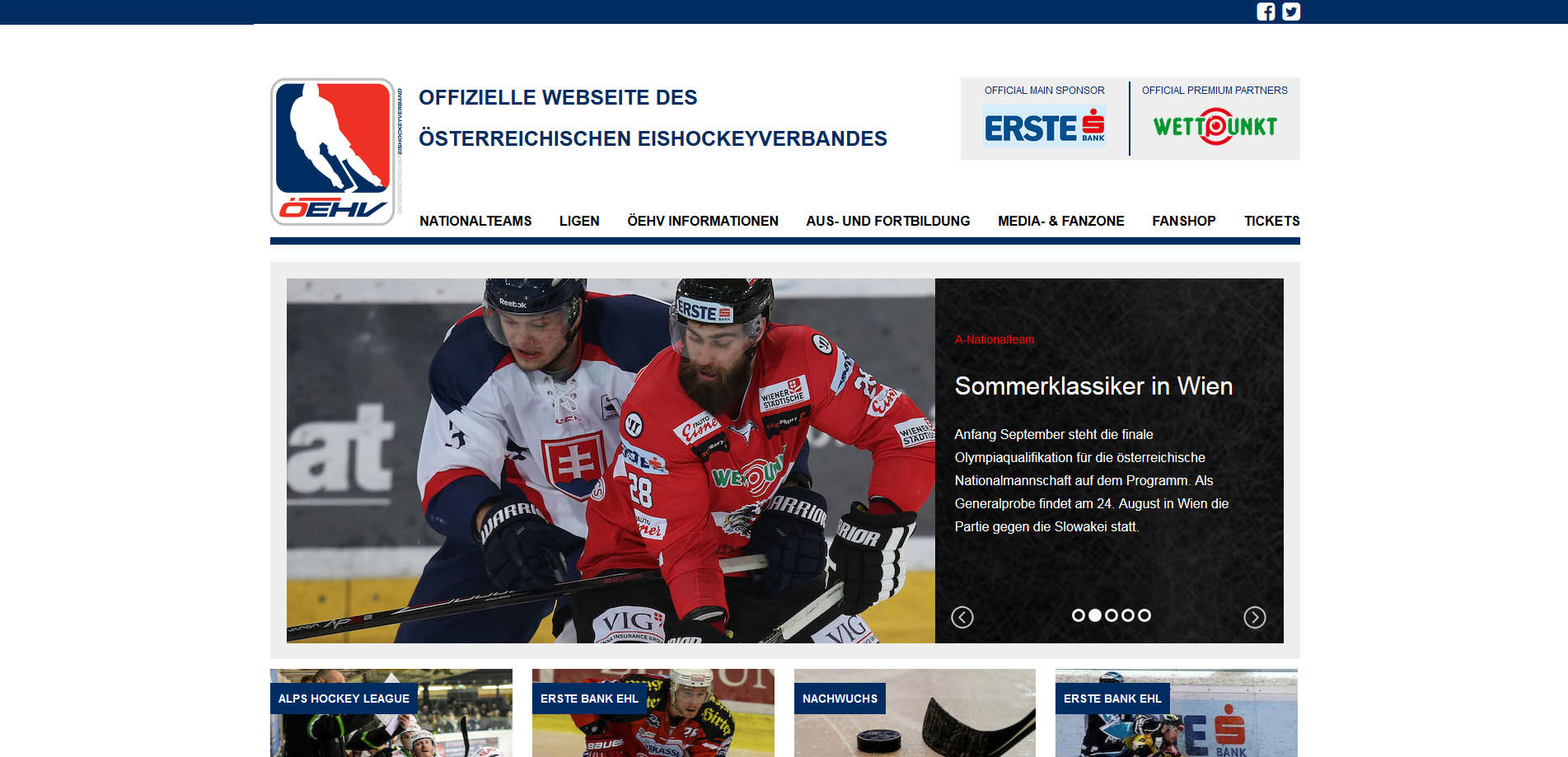Open the Alps Hockey League thumbnail
This screenshot has height=757, width=1568.
[x=391, y=713]
